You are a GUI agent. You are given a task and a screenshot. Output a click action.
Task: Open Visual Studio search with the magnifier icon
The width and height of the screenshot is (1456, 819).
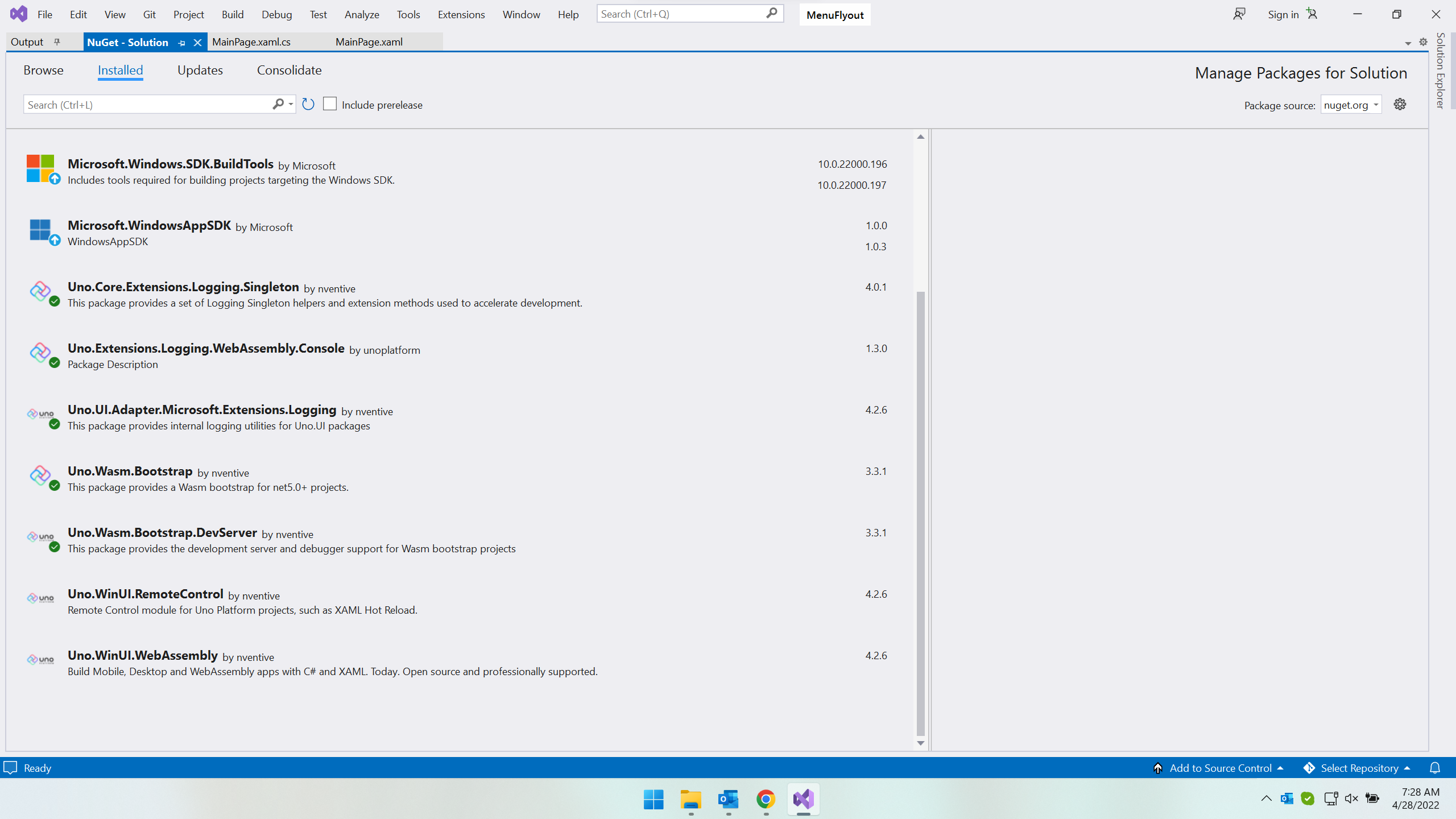coord(772,13)
